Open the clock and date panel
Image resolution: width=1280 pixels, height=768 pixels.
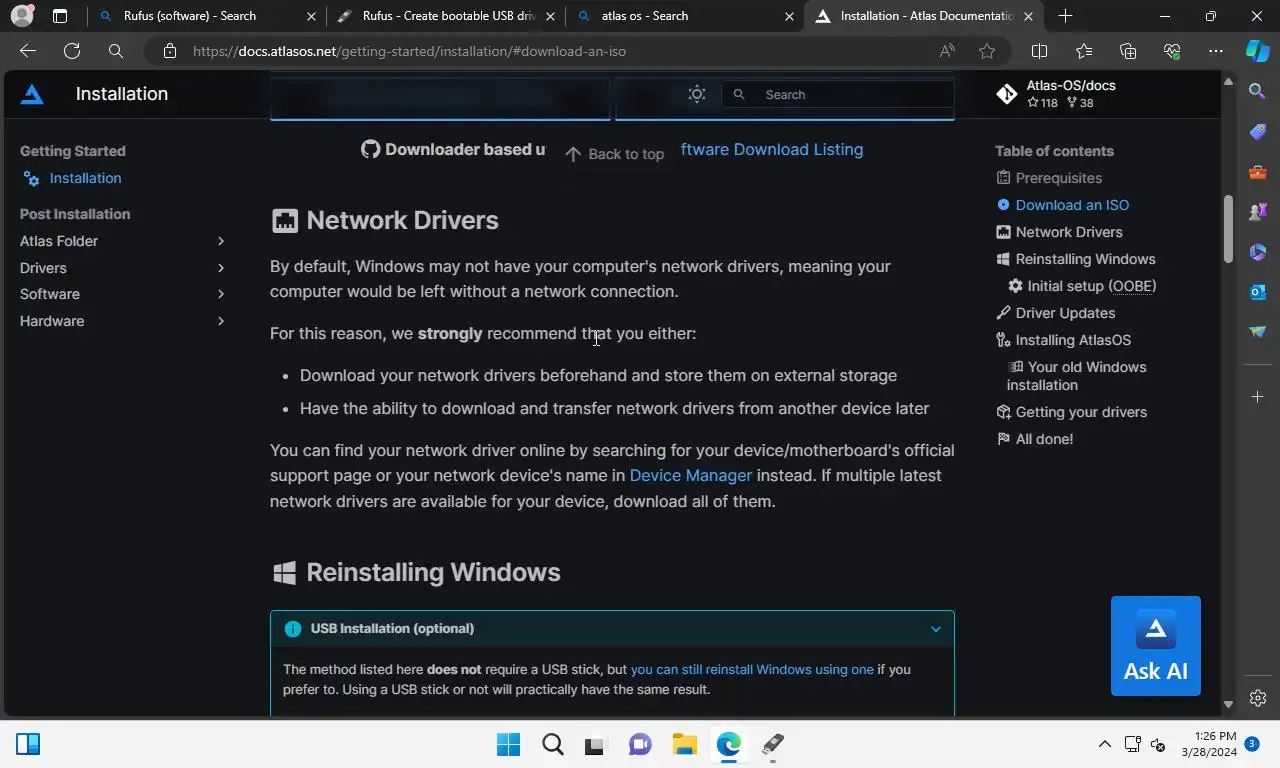coord(1209,744)
